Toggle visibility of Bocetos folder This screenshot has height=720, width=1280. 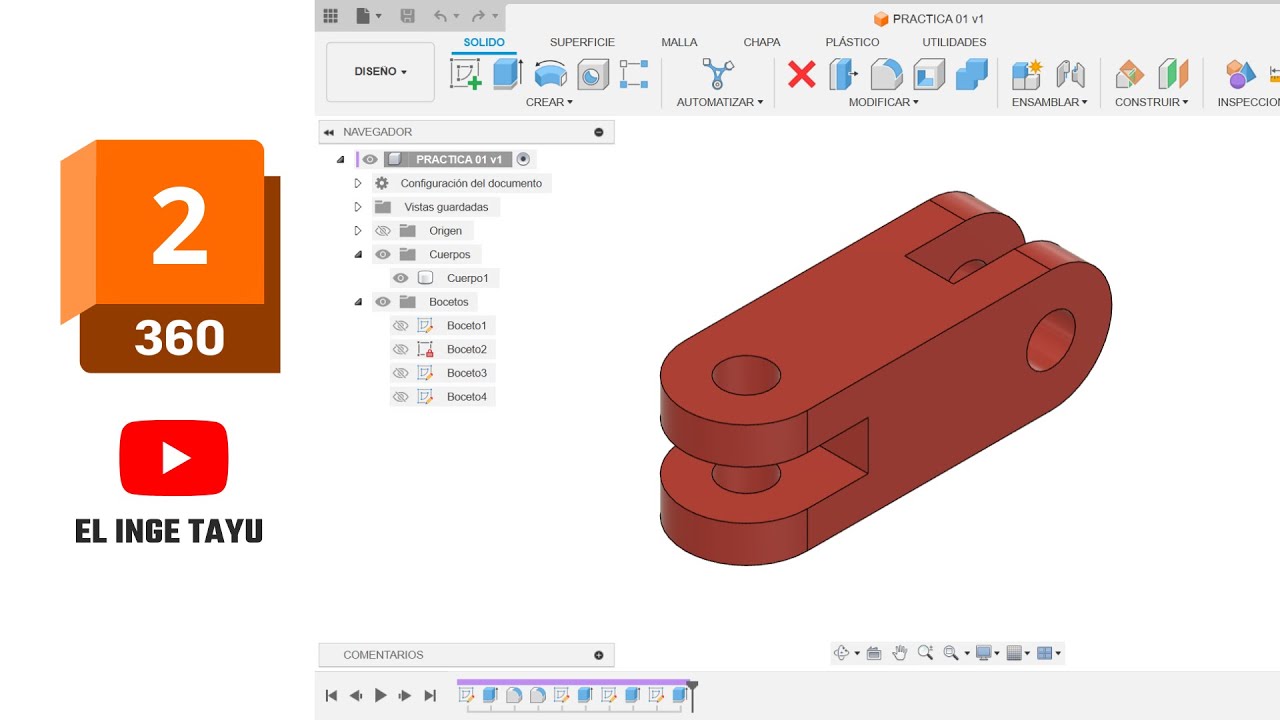pos(383,302)
